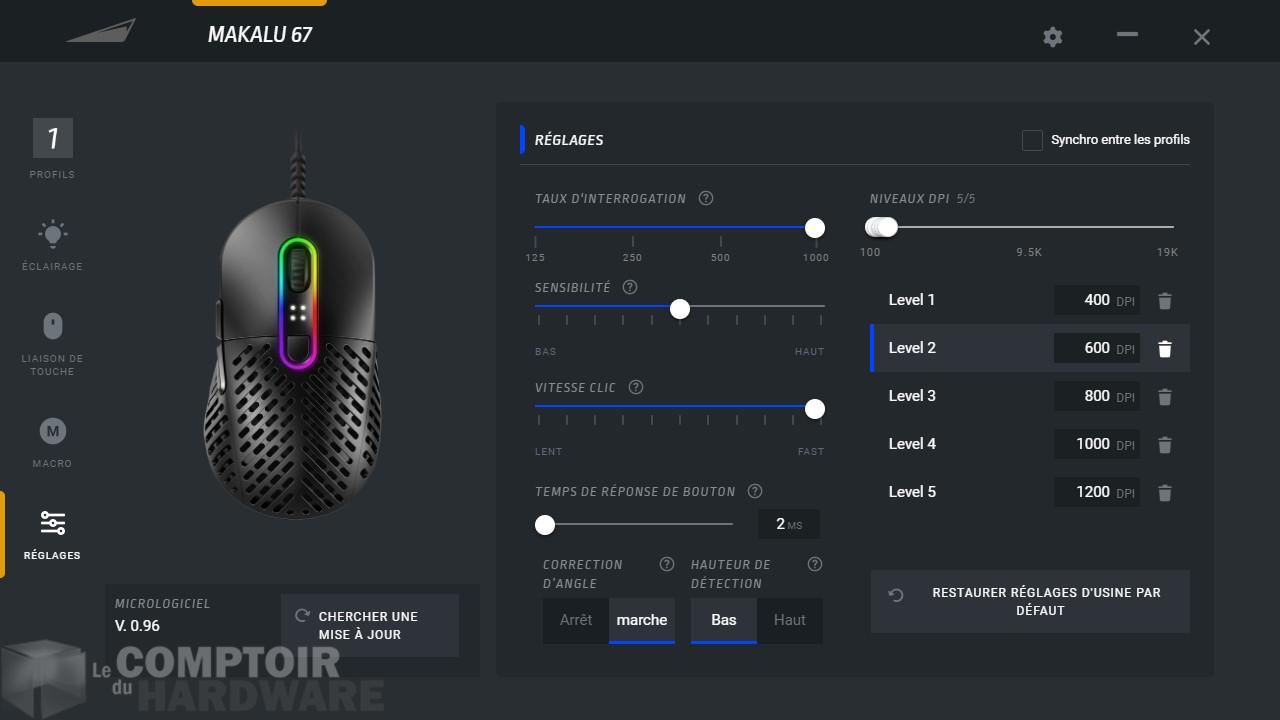Show help for Hauteur de détection
The image size is (1280, 720).
[x=814, y=564]
